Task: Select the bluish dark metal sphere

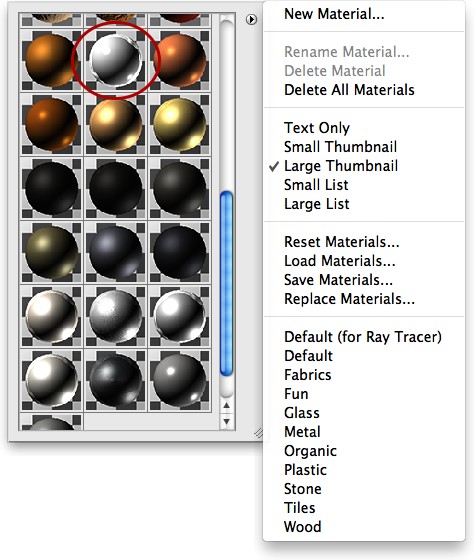Action: click(x=115, y=252)
